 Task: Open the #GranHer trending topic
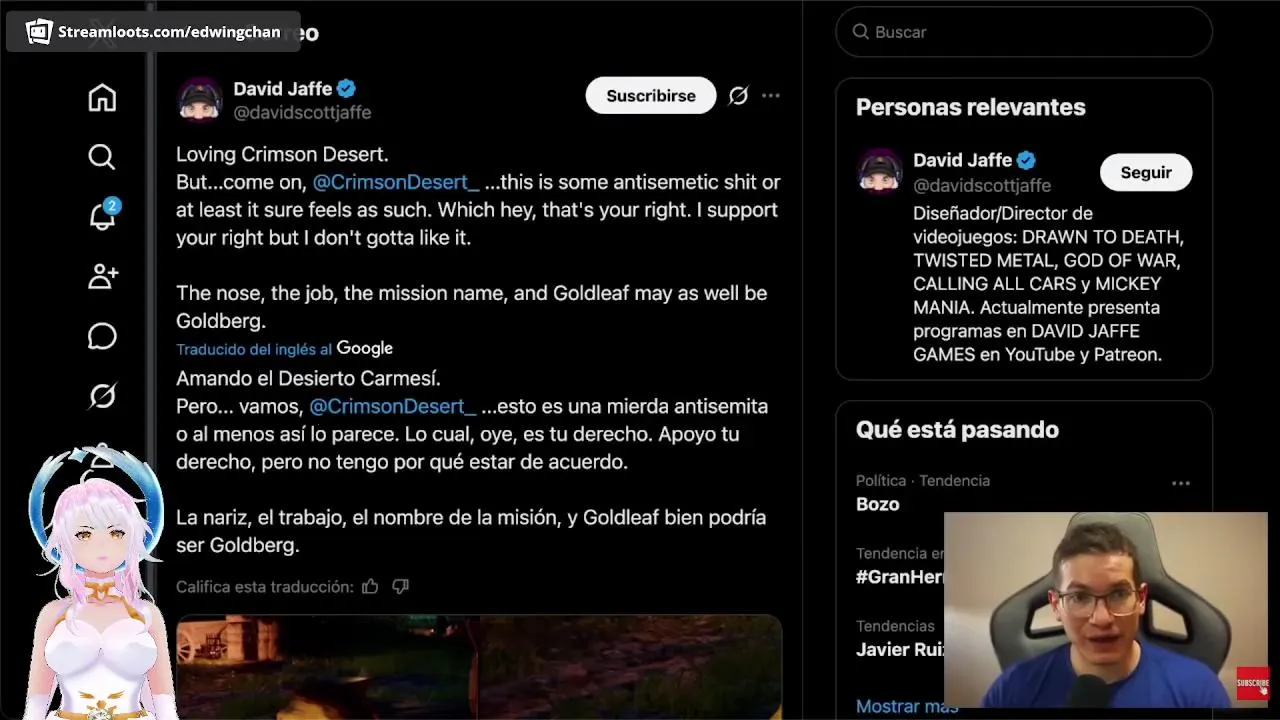pos(900,577)
